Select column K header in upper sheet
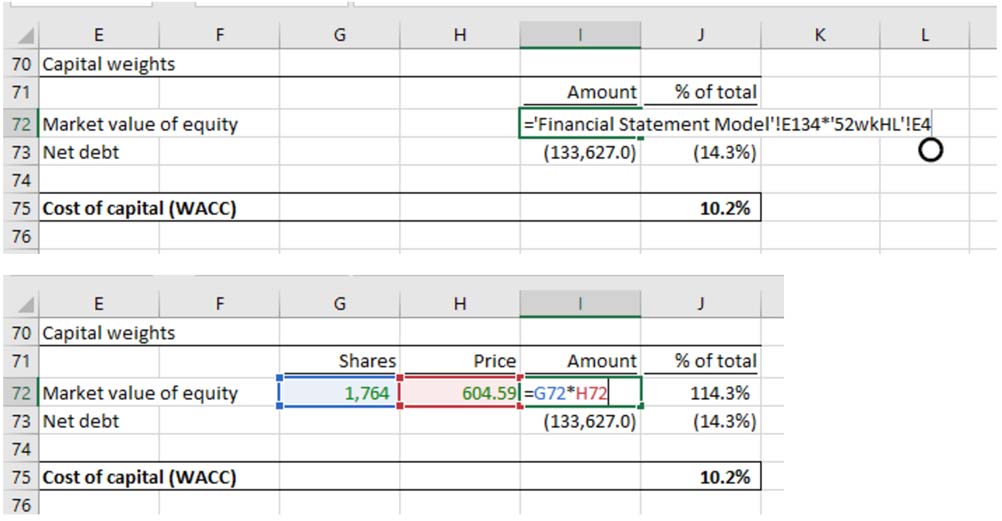 point(820,35)
